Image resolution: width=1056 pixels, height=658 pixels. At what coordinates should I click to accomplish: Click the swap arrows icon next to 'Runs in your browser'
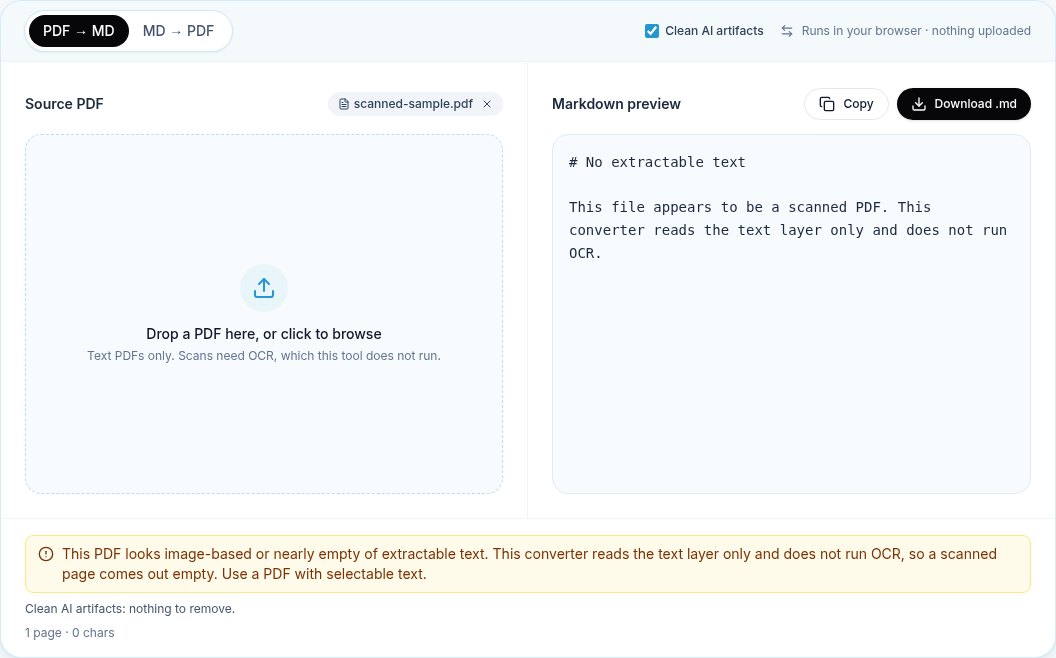[787, 31]
